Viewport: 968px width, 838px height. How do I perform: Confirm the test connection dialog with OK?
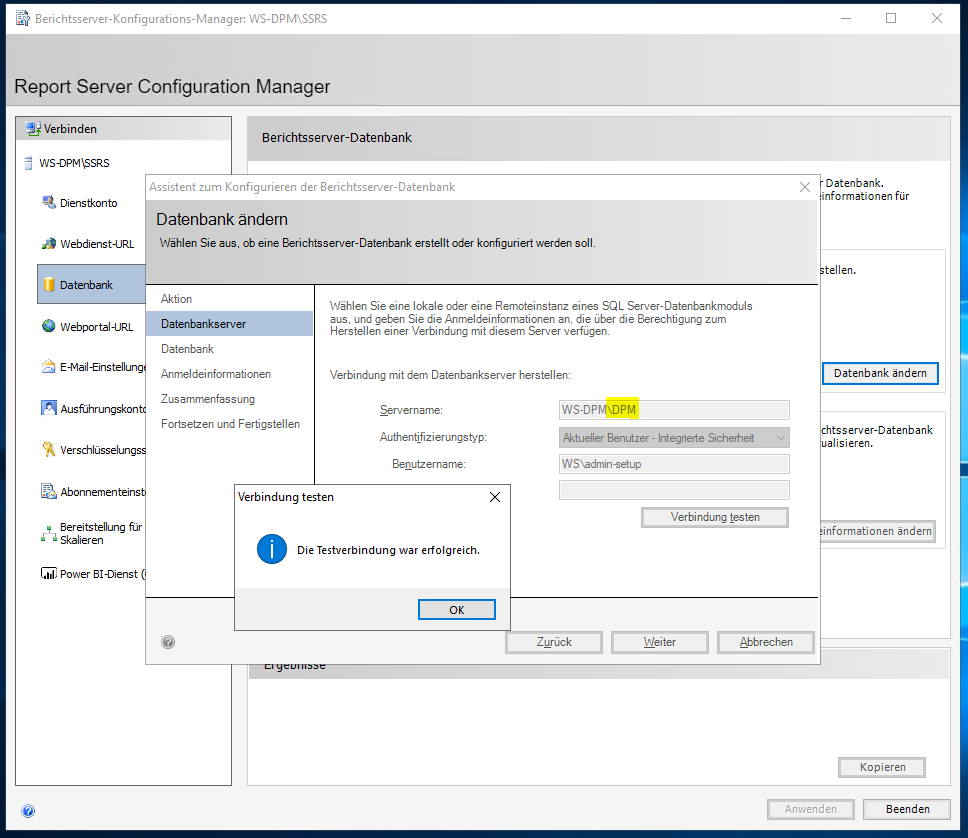[x=457, y=610]
